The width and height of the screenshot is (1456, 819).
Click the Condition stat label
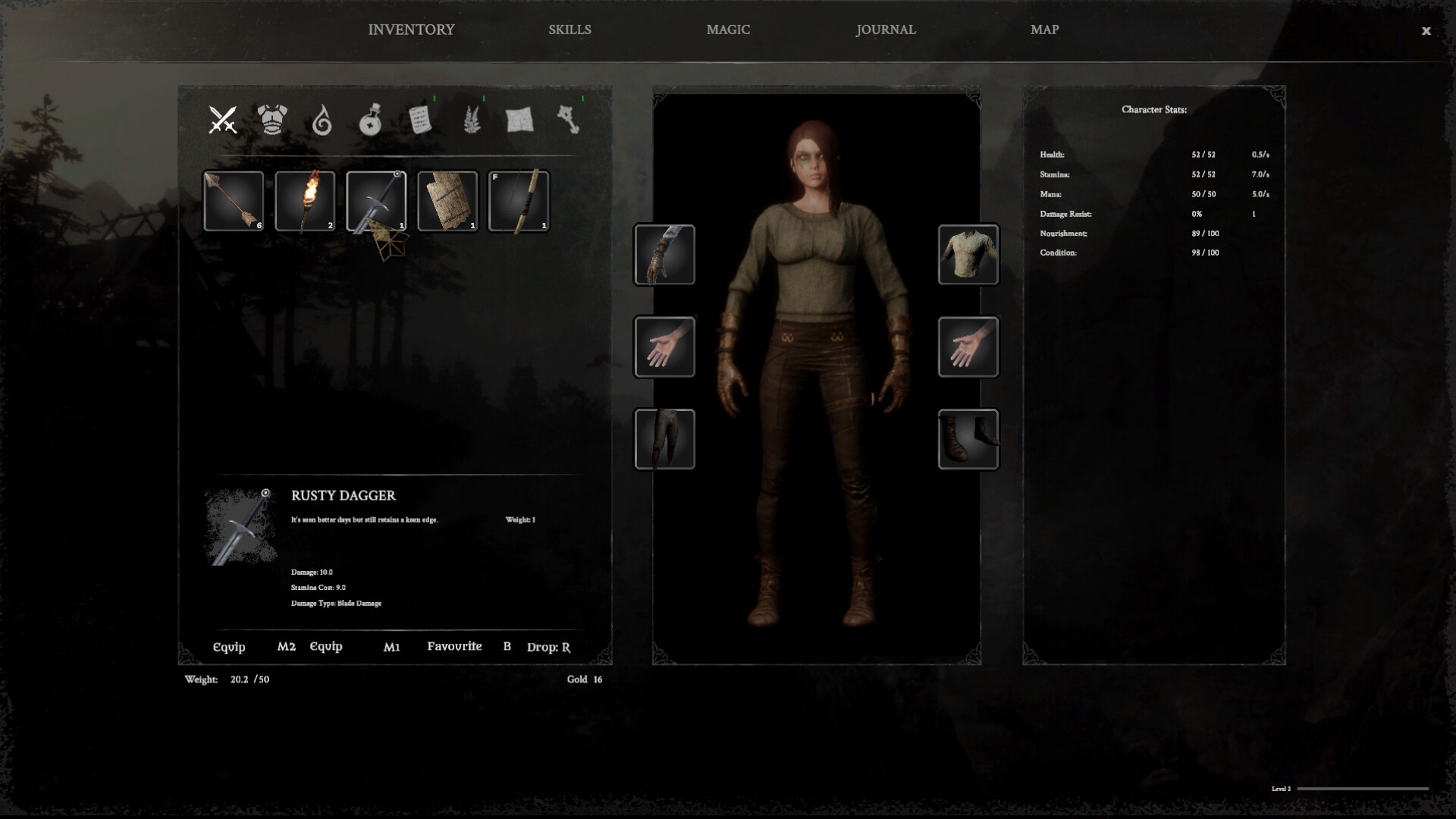point(1058,253)
